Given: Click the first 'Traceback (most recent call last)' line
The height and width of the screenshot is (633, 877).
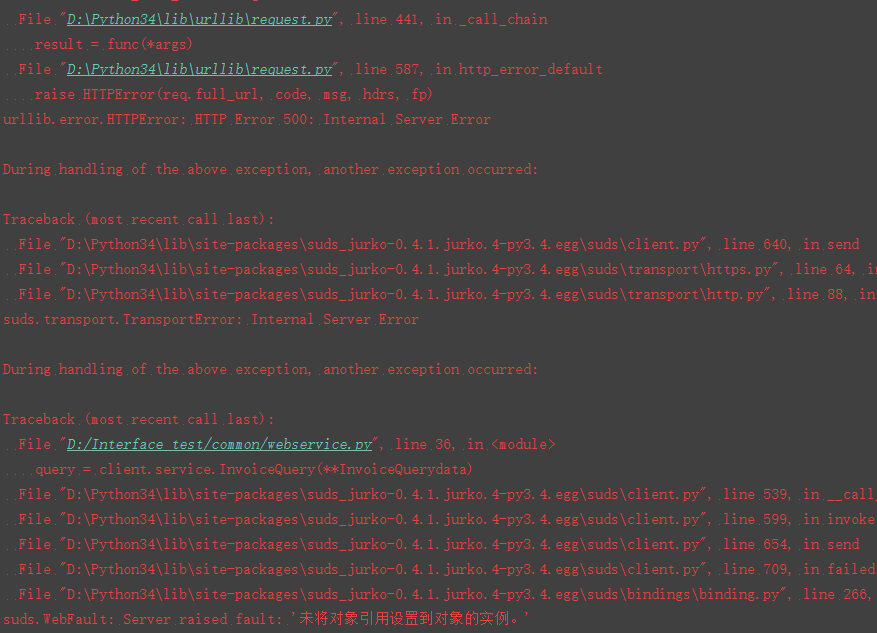Looking at the screenshot, I should [139, 220].
